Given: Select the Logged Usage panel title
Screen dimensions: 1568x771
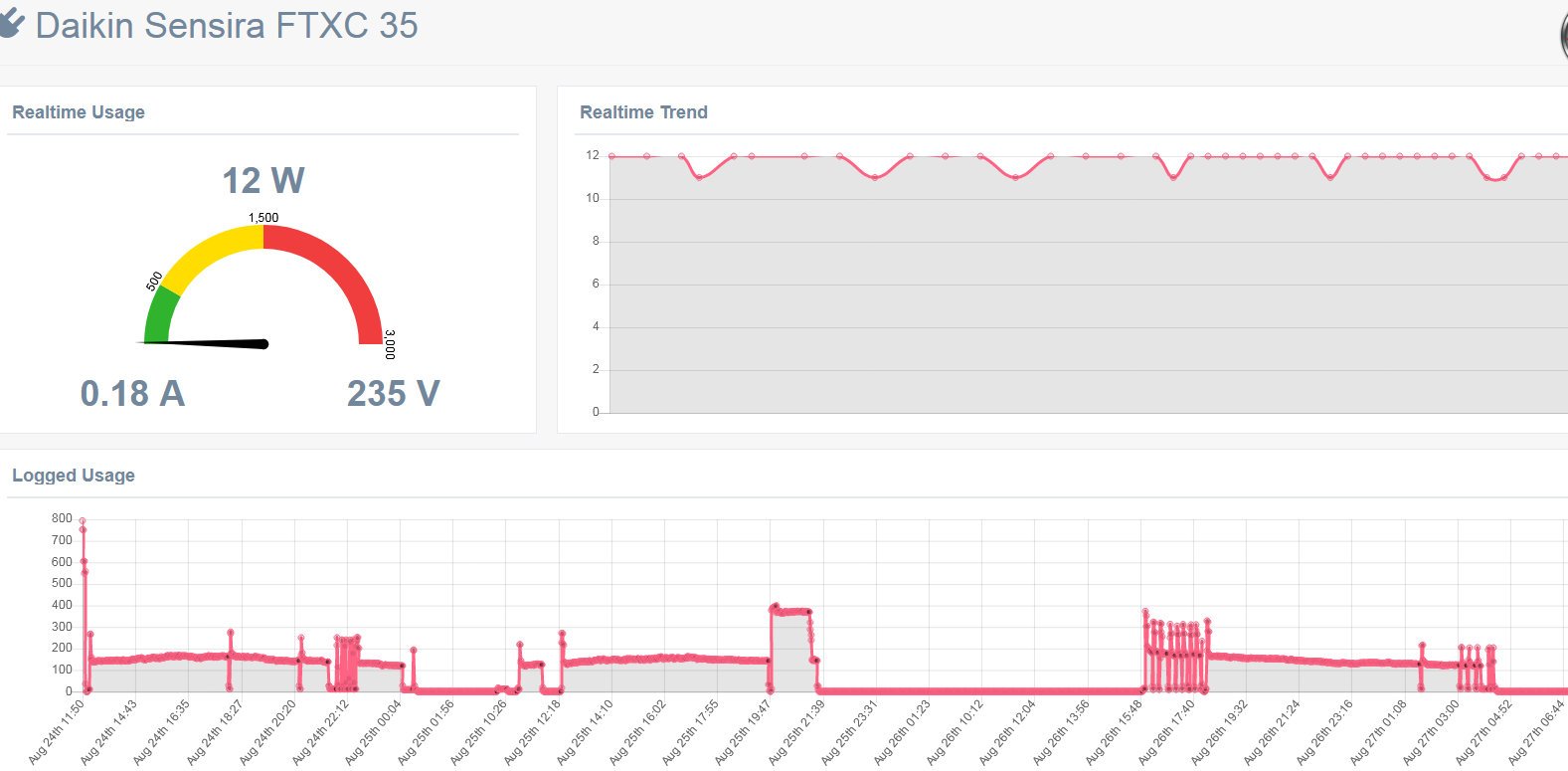Looking at the screenshot, I should point(74,476).
